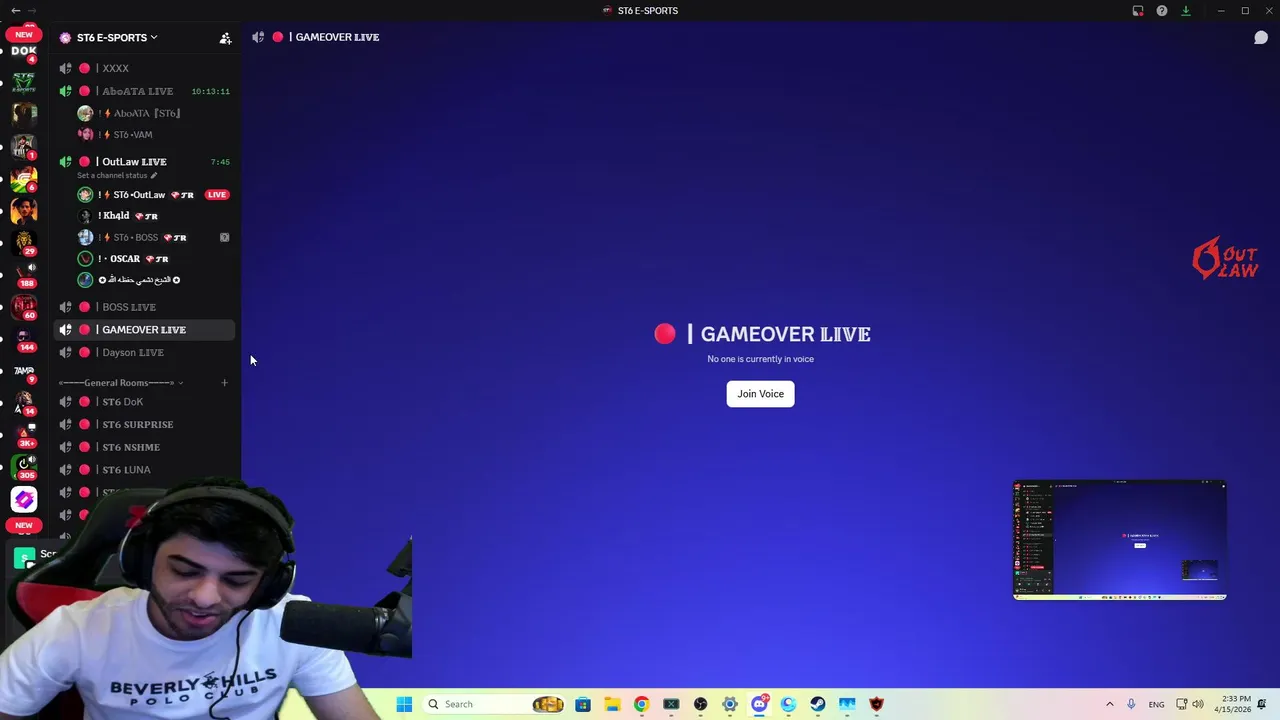Open the server icon with badge 29

(x=24, y=241)
